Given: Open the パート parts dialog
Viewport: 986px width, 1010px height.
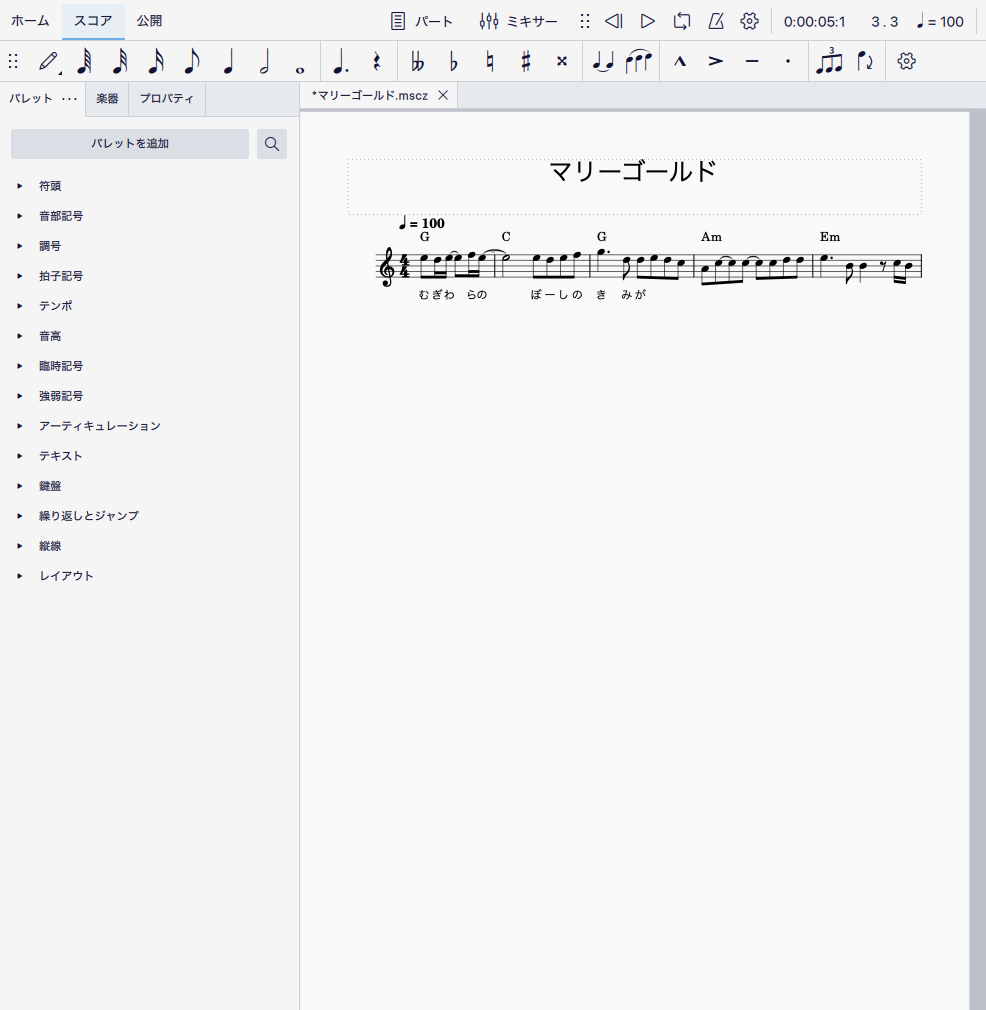Looking at the screenshot, I should click(421, 21).
